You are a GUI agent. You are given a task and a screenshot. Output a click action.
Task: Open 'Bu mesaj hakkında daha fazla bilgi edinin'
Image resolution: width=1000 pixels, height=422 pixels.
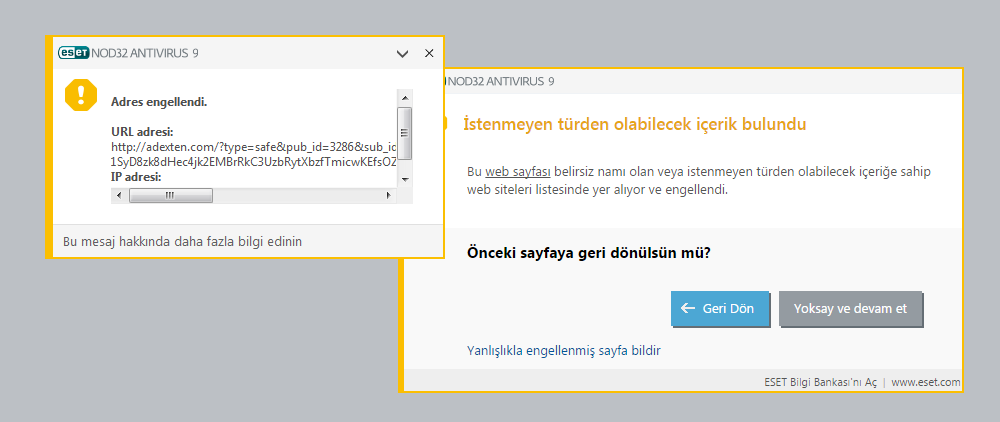click(x=182, y=242)
